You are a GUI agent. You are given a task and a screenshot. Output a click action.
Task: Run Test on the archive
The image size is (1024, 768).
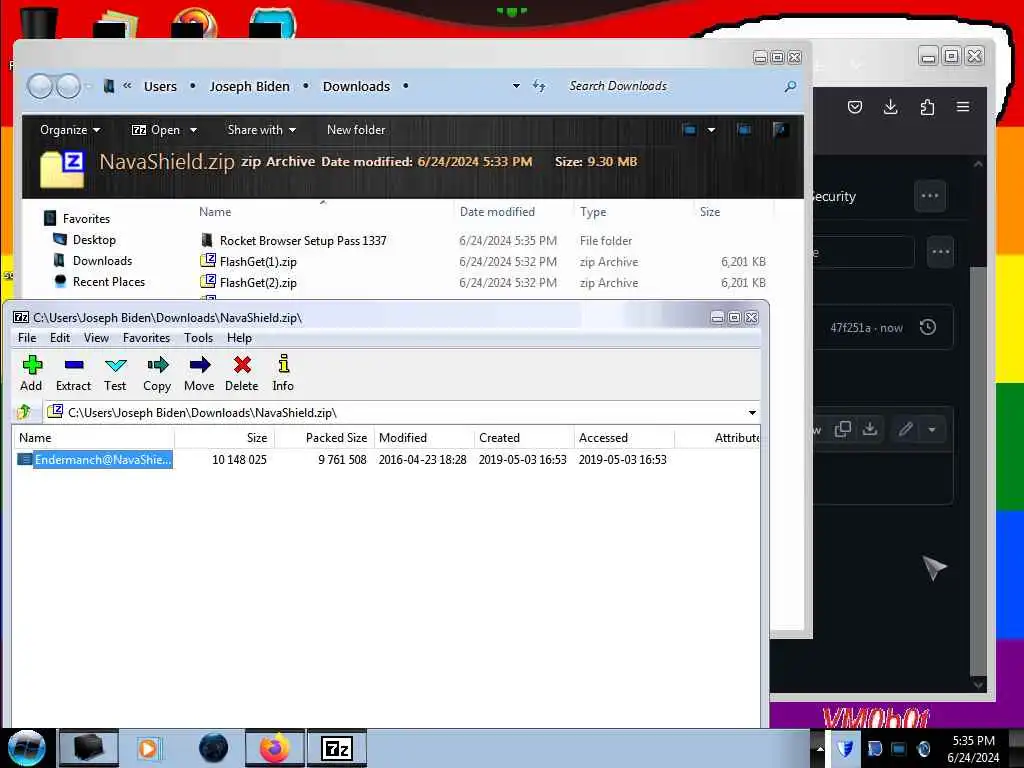tap(115, 374)
